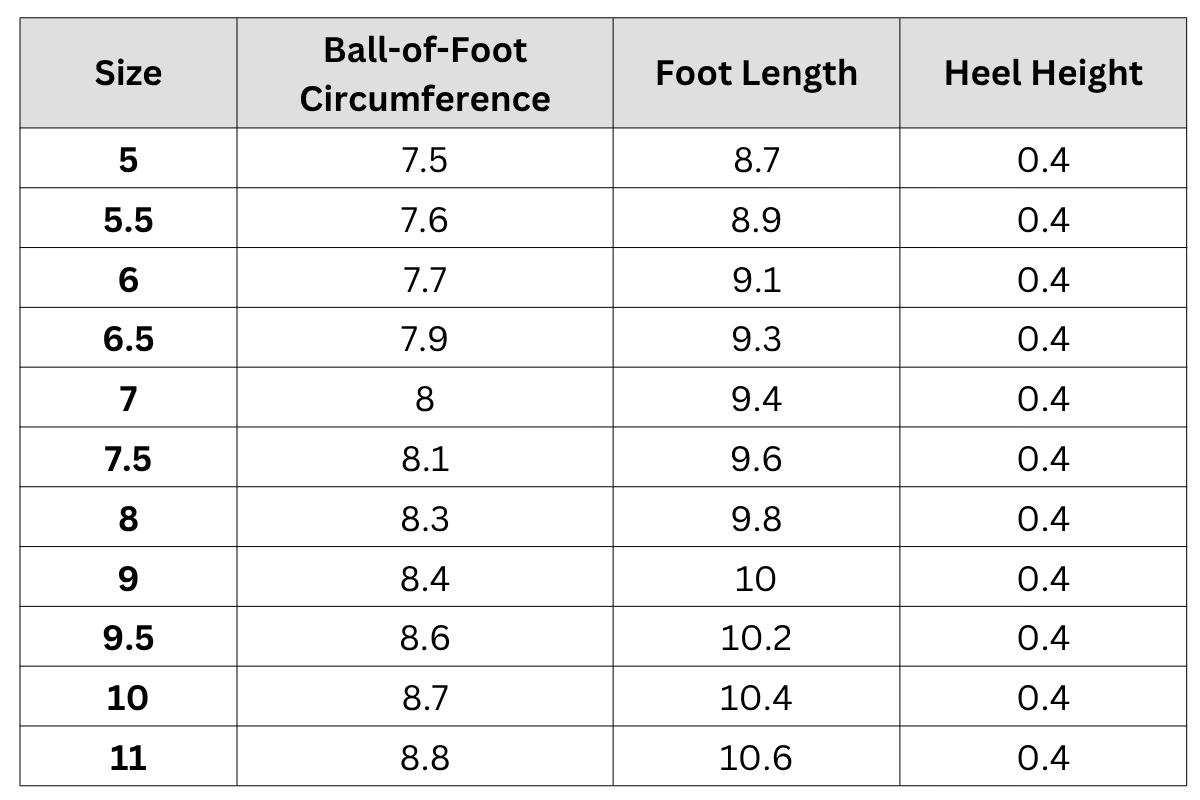Click the size 11 row label
This screenshot has width=1200, height=800.
tap(128, 758)
